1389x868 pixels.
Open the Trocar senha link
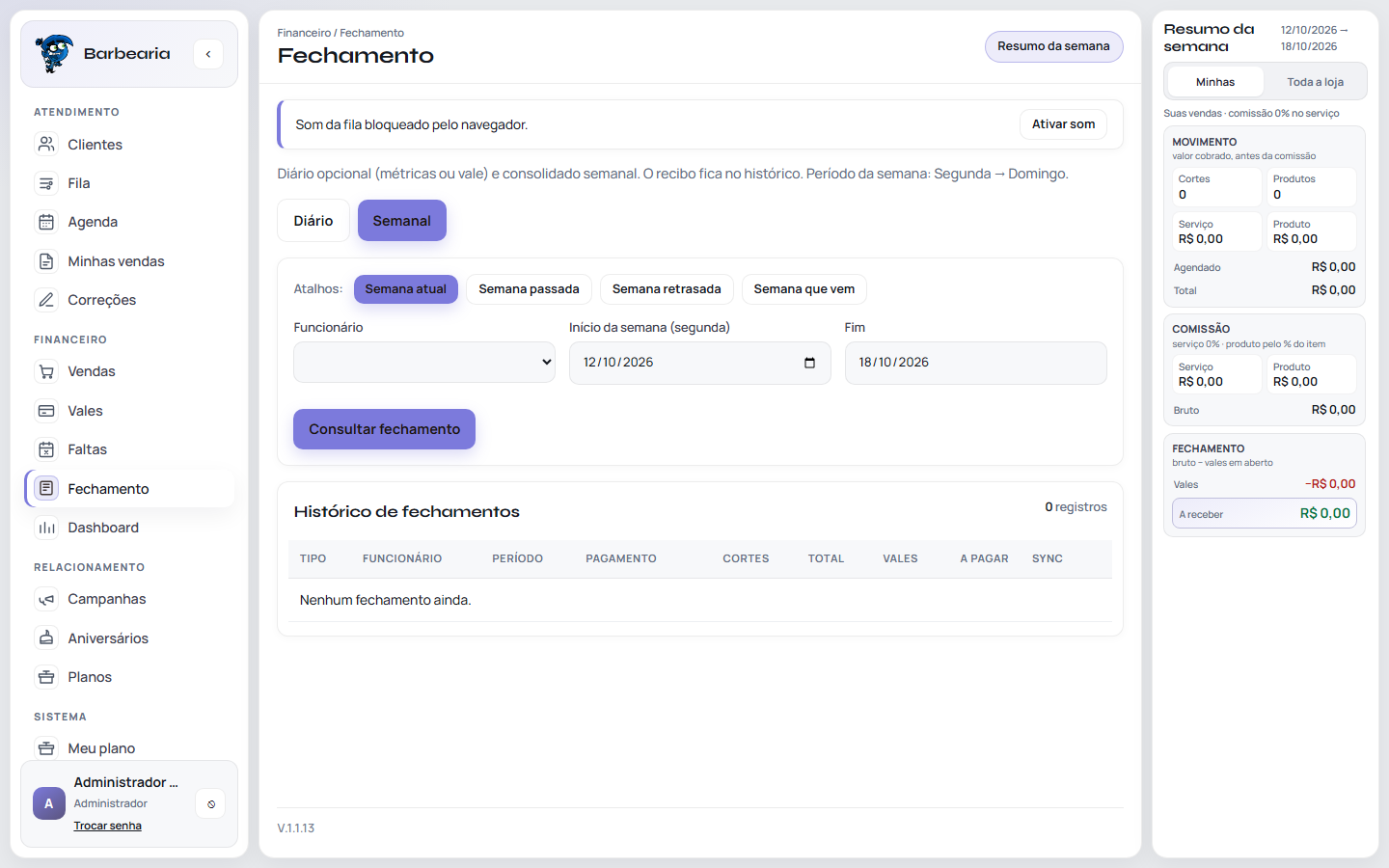click(x=108, y=826)
